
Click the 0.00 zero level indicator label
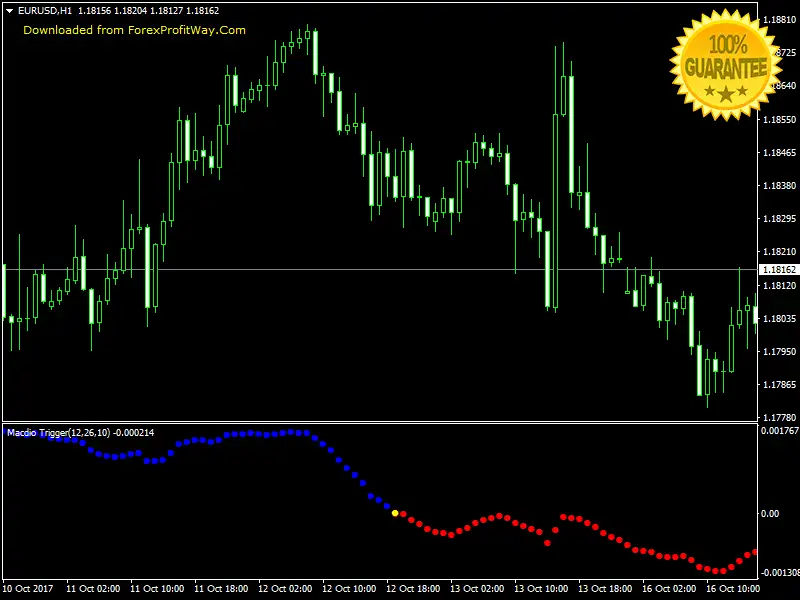pyautogui.click(x=770, y=514)
